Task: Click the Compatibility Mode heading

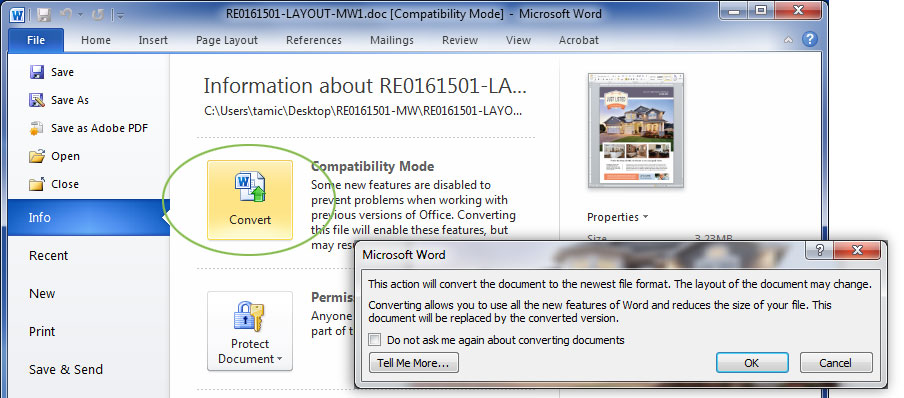Action: pyautogui.click(x=372, y=166)
